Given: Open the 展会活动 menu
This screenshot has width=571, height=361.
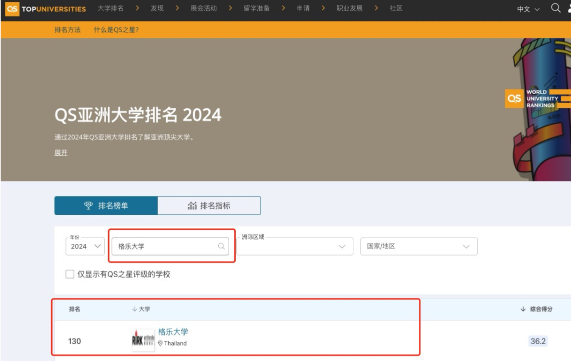Looking at the screenshot, I should pyautogui.click(x=204, y=8).
